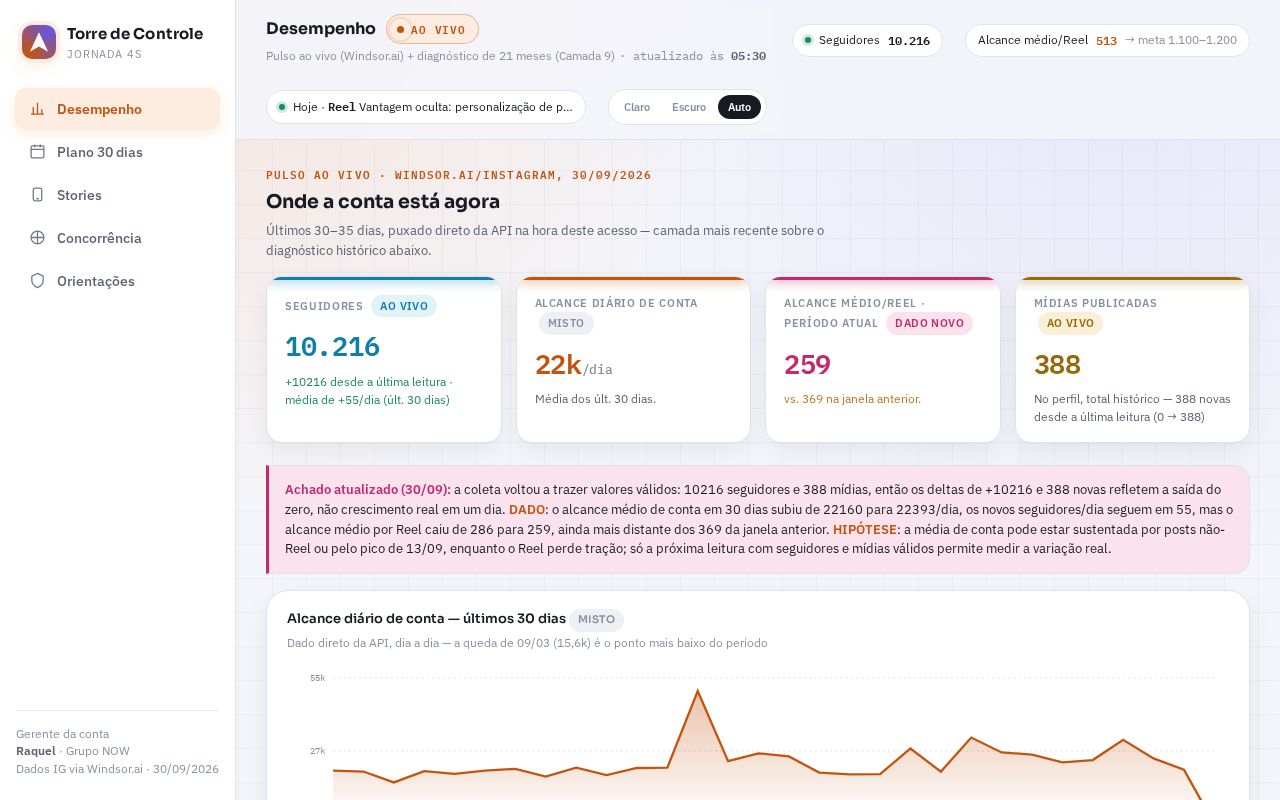Image resolution: width=1280 pixels, height=800 pixels.
Task: Click the JORNADA 4S subtitle
Action: 104,54
